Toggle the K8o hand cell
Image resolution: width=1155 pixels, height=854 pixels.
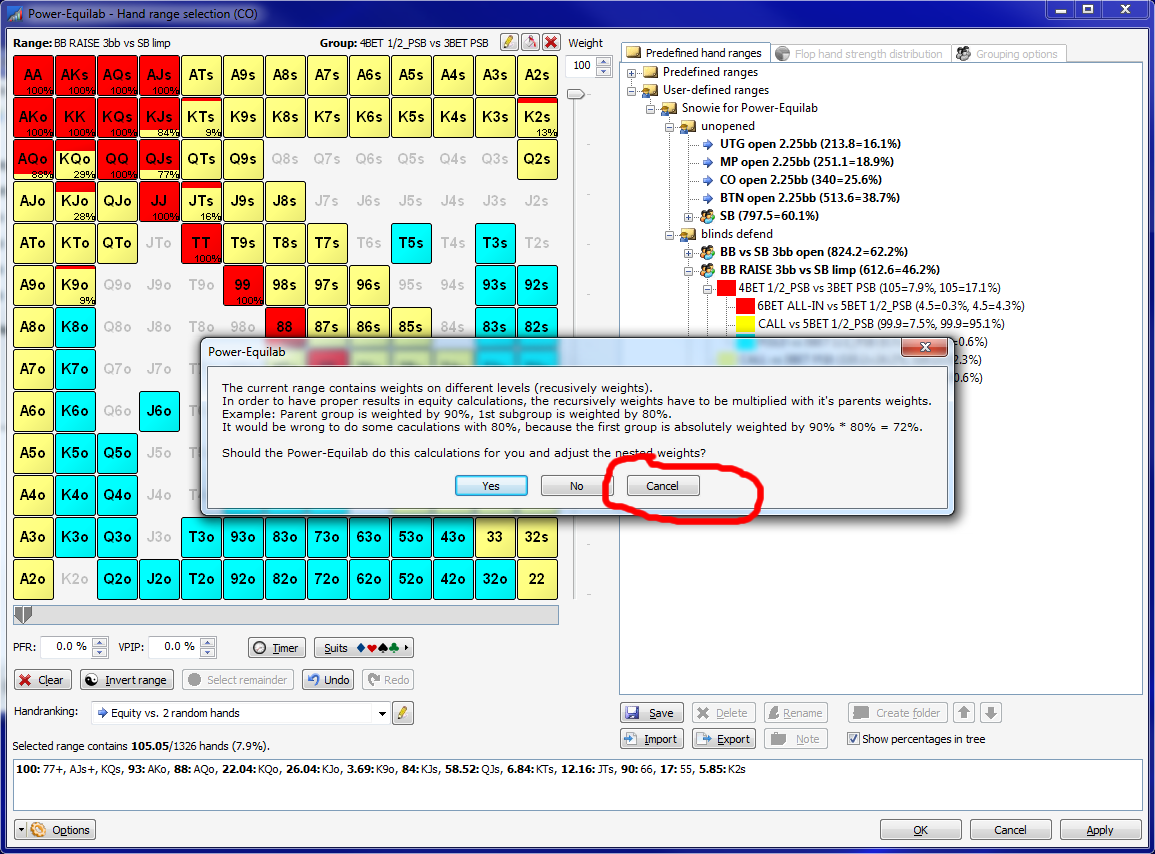coord(75,327)
